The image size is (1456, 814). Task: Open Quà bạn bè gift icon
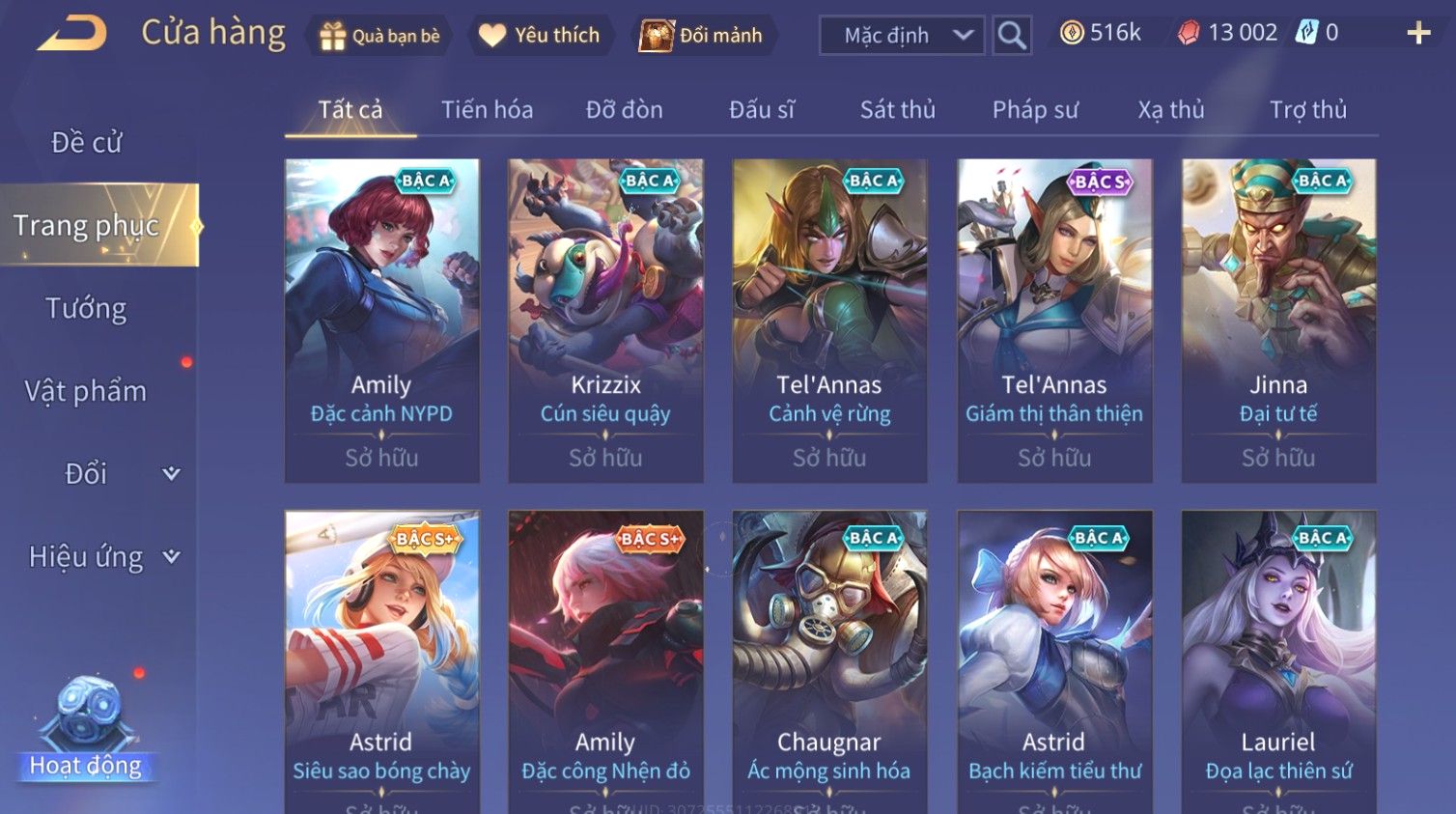tap(332, 36)
